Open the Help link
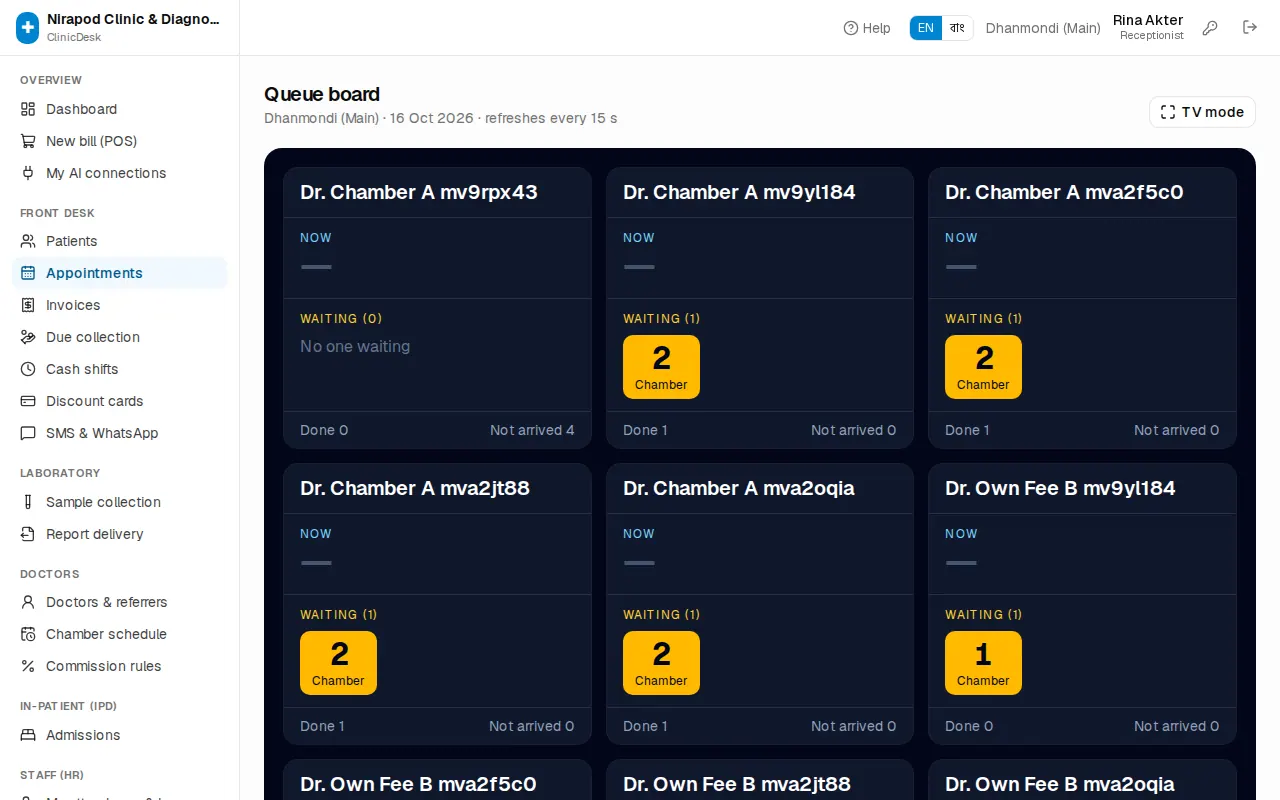The image size is (1280, 800). tap(867, 28)
